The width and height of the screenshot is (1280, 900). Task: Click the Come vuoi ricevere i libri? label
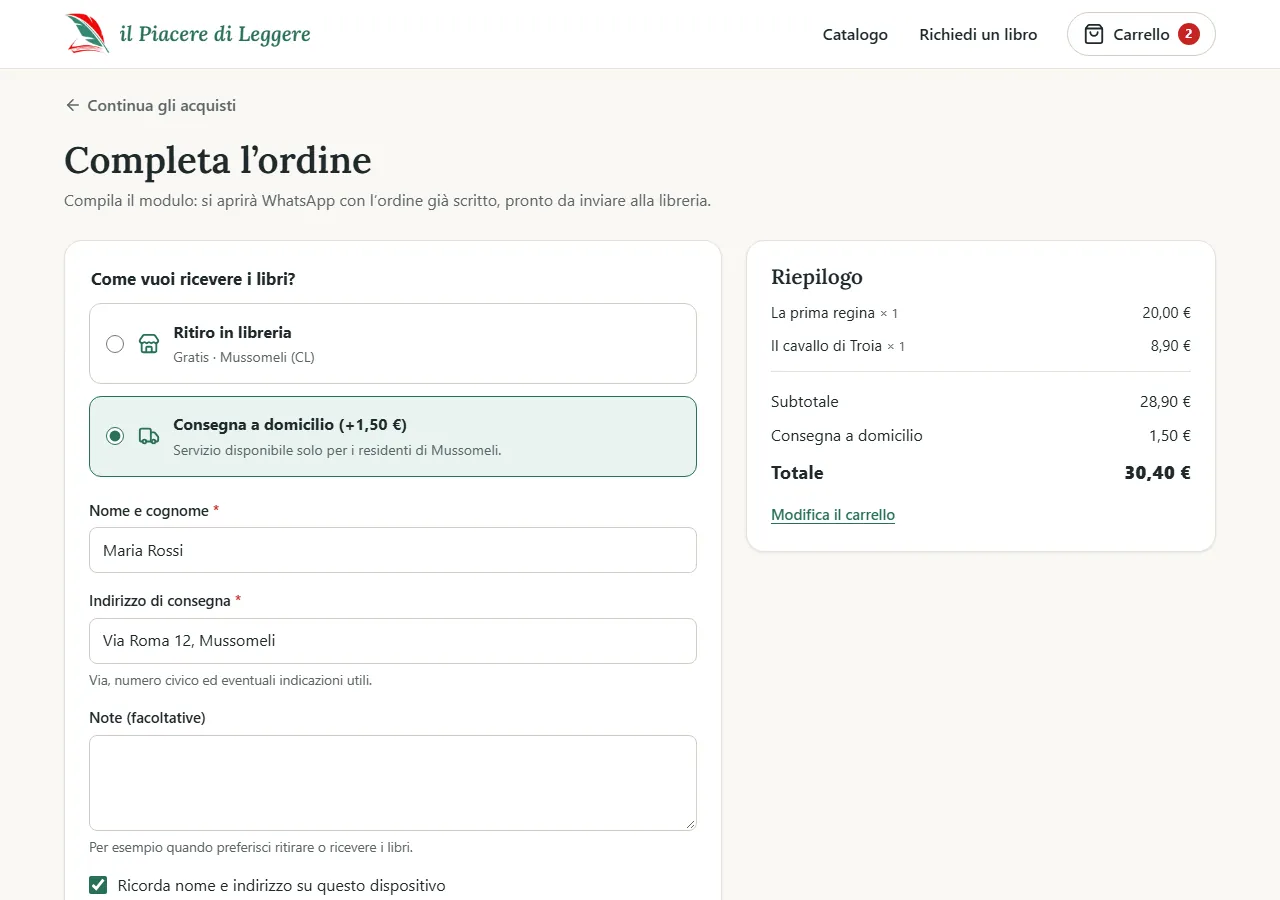point(193,279)
